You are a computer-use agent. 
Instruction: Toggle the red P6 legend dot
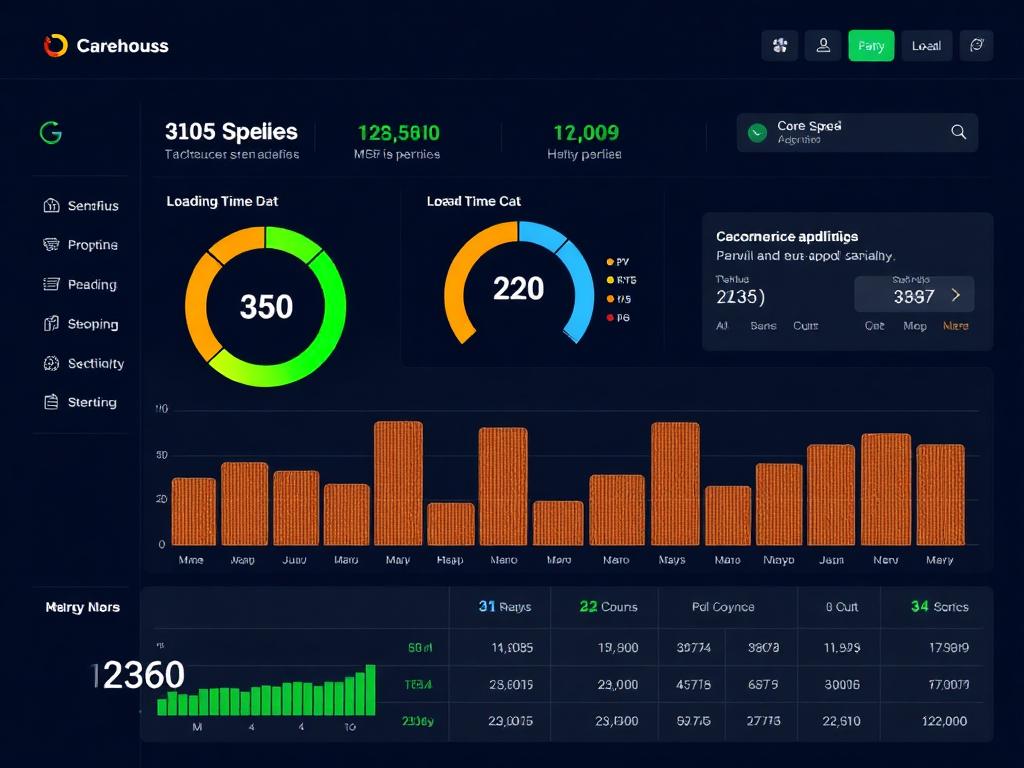[x=610, y=318]
